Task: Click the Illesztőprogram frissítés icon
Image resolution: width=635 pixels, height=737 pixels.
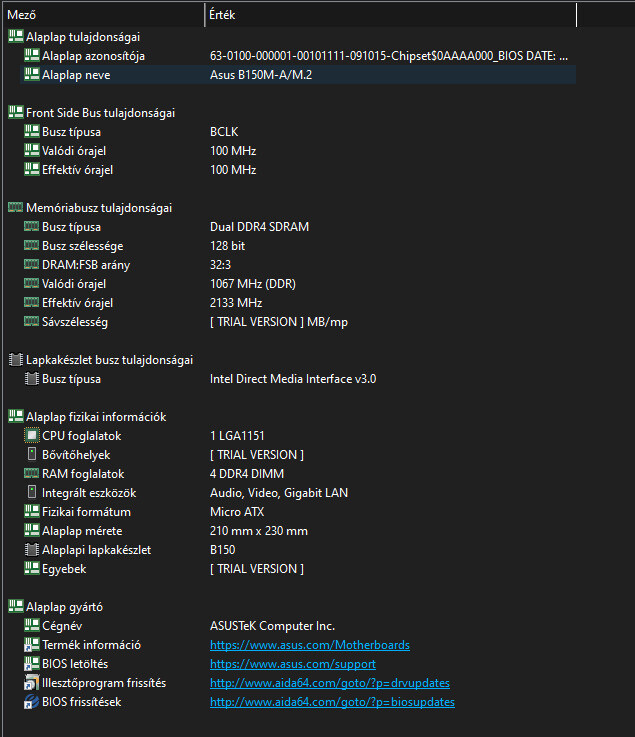Action: point(32,683)
